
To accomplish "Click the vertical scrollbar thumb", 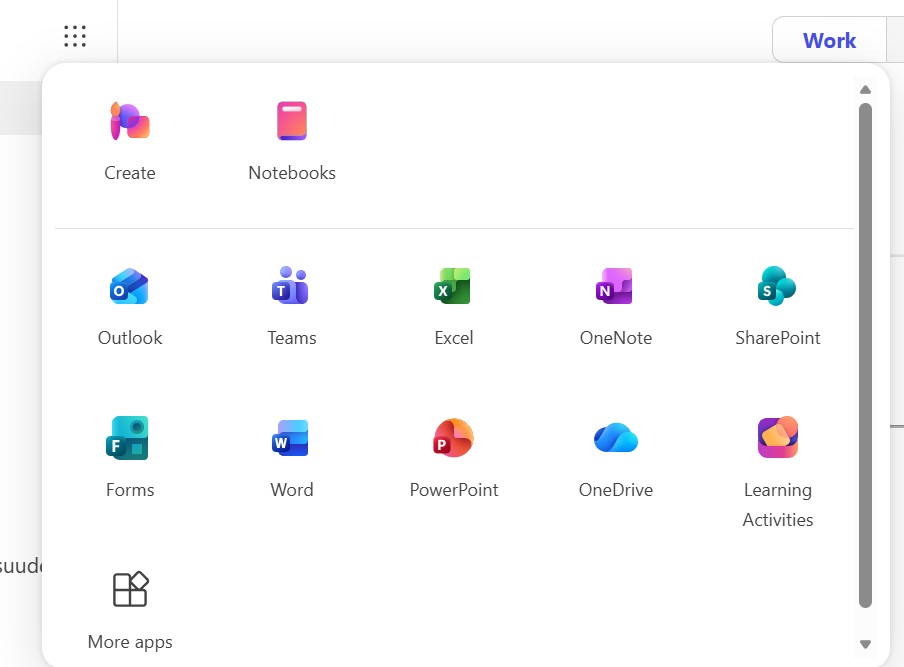I will click(865, 355).
